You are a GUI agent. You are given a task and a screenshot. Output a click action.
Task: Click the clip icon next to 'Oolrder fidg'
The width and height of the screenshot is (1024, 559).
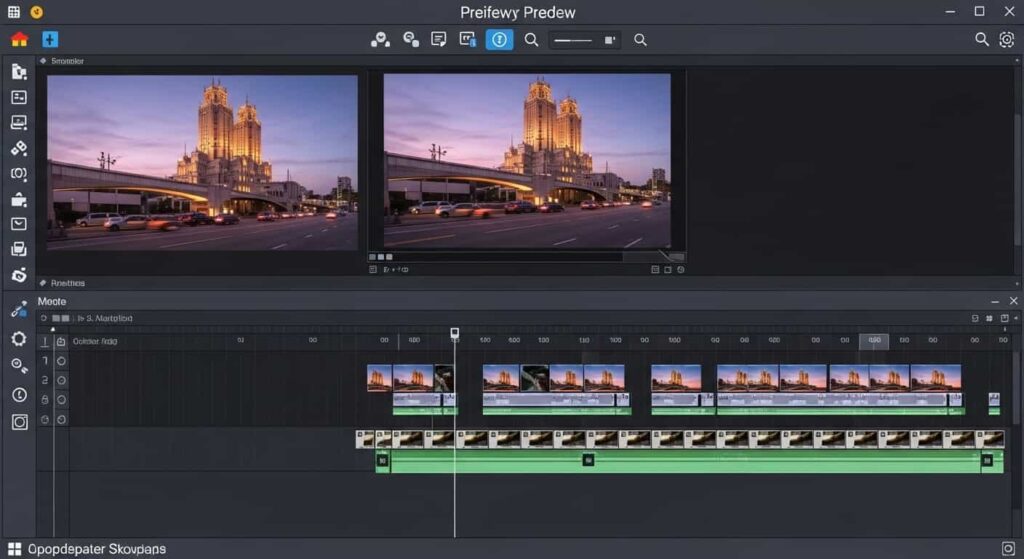61,341
